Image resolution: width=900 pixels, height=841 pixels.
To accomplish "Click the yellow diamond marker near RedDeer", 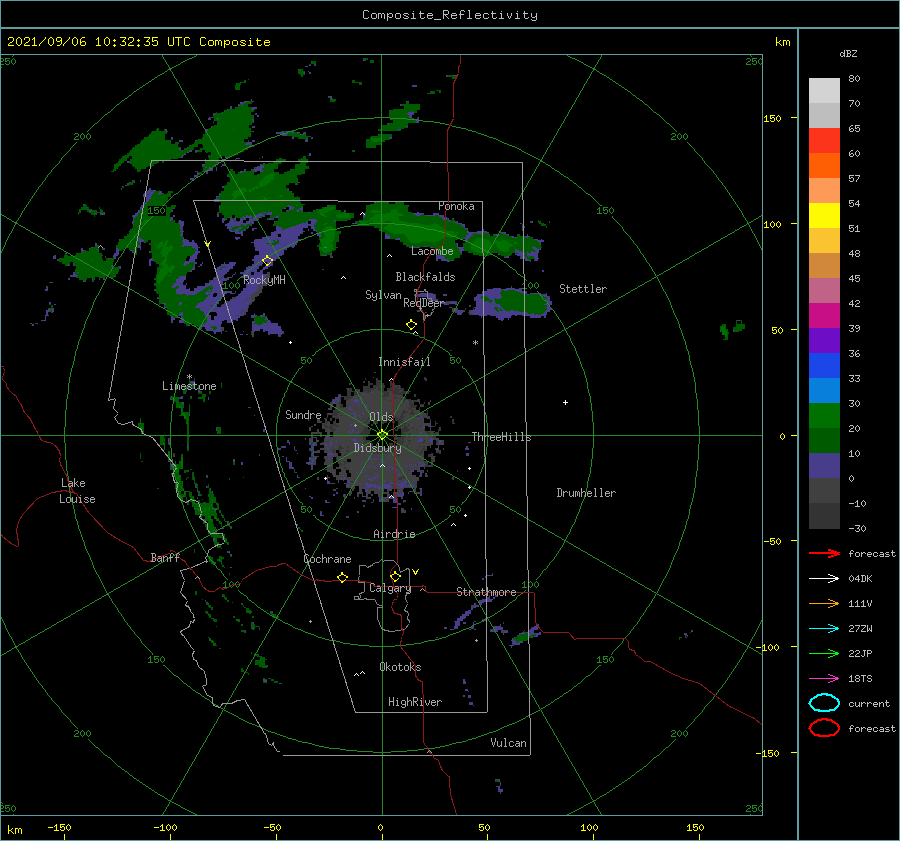I will (412, 325).
